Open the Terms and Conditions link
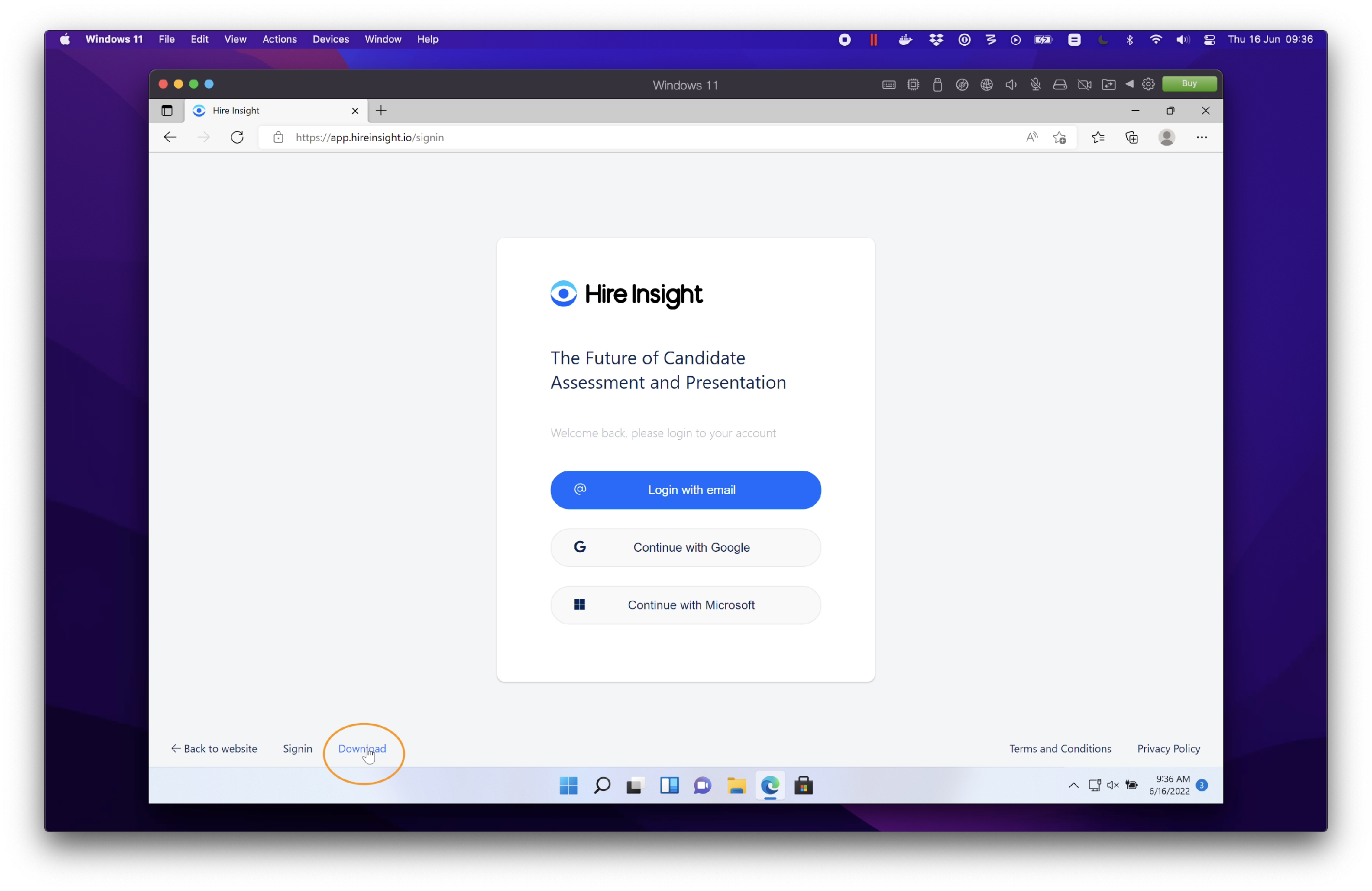Viewport: 1372px width, 891px height. [1060, 748]
